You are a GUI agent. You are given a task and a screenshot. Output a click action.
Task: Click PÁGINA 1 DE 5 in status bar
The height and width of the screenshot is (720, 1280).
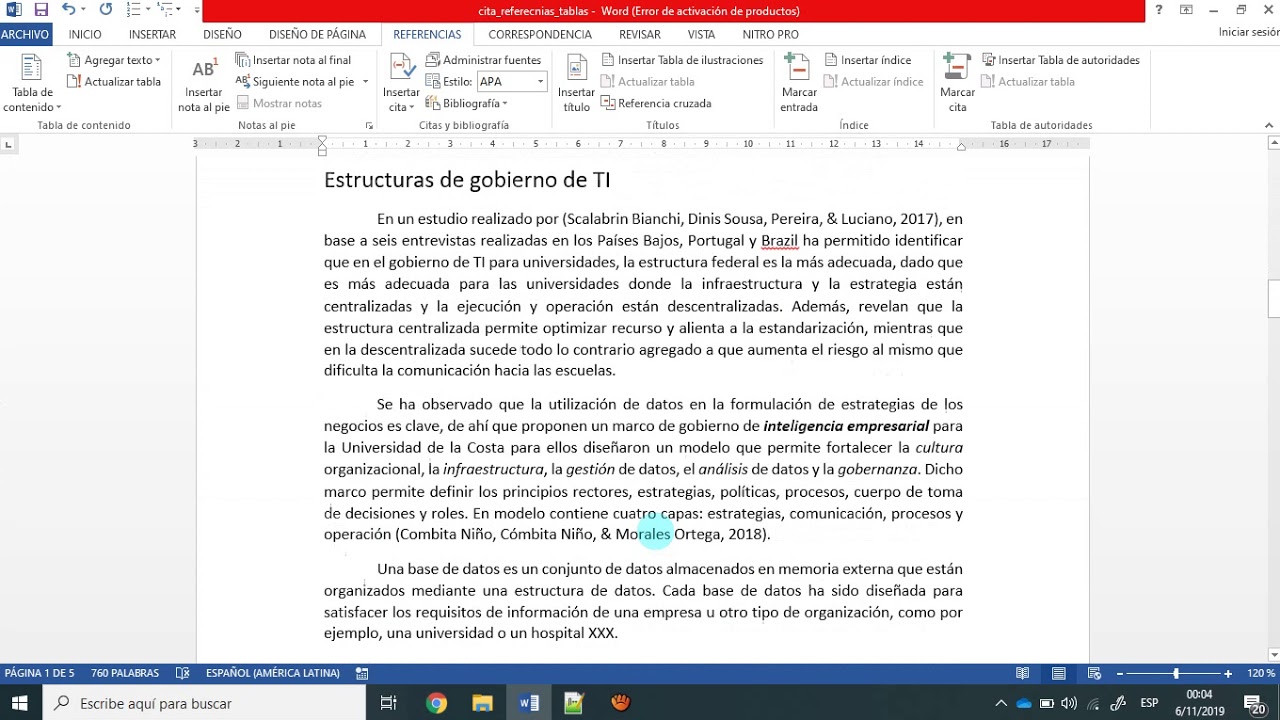[x=39, y=674]
